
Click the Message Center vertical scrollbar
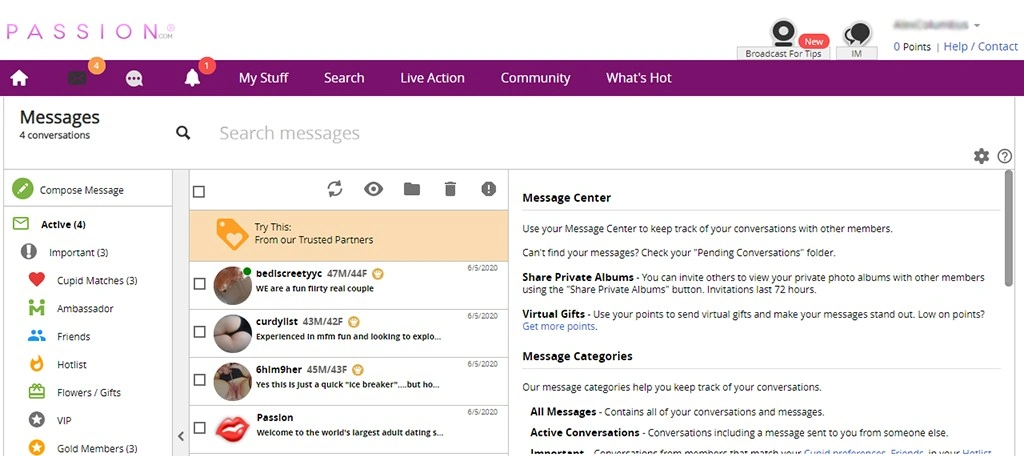[x=1008, y=229]
